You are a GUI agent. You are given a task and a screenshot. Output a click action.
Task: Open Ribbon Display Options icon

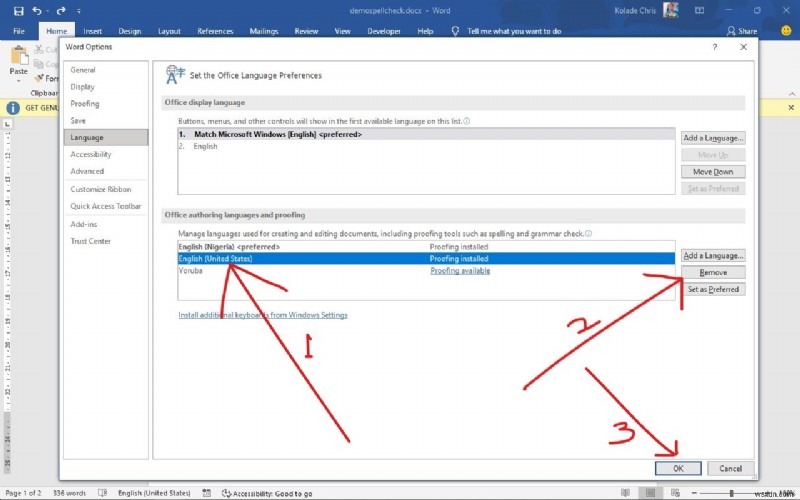(699, 10)
